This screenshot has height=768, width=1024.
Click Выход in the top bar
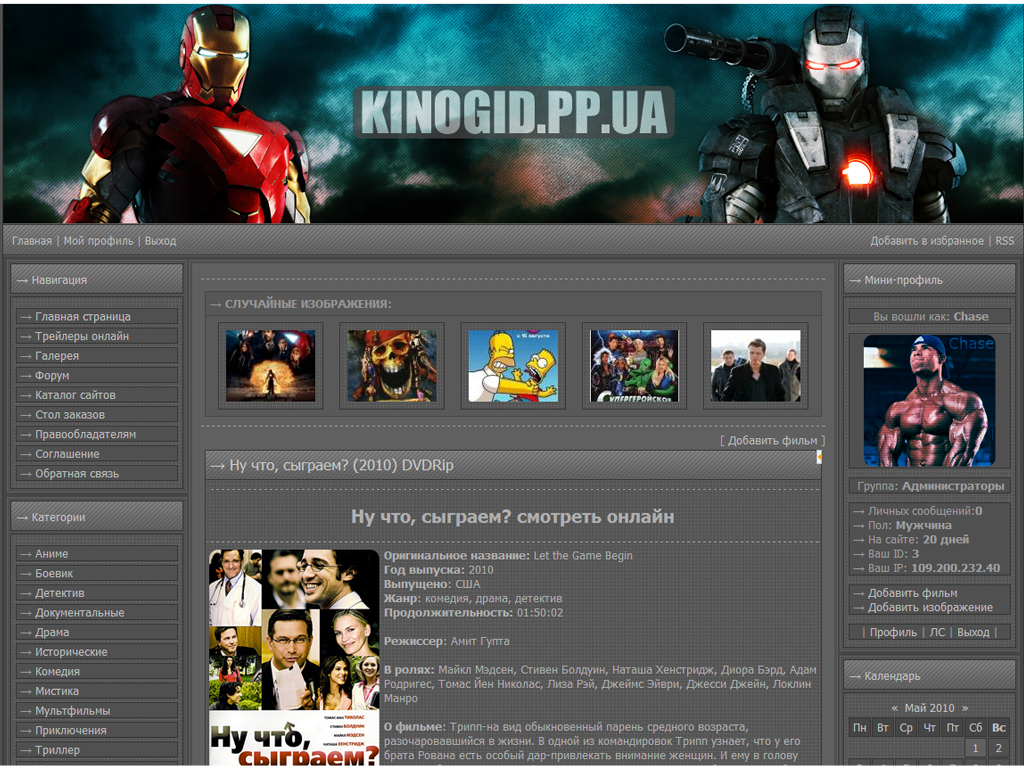pos(161,241)
